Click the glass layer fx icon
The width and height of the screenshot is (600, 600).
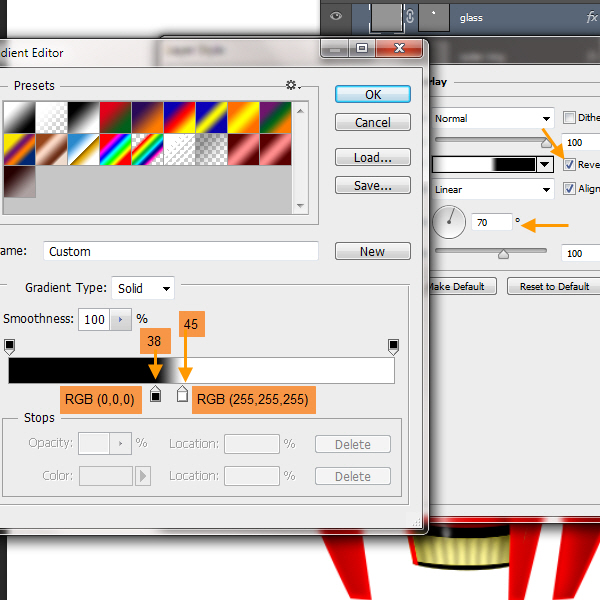pos(591,17)
